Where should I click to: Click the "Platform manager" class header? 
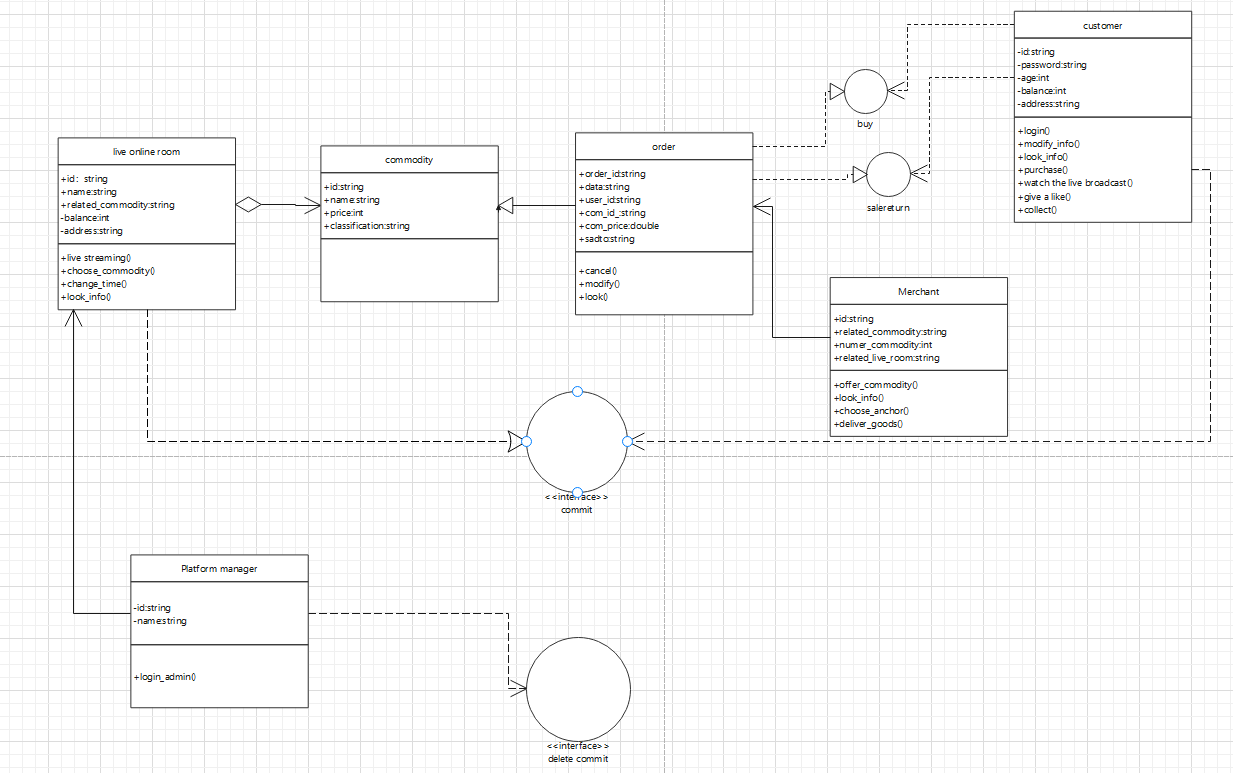point(219,569)
